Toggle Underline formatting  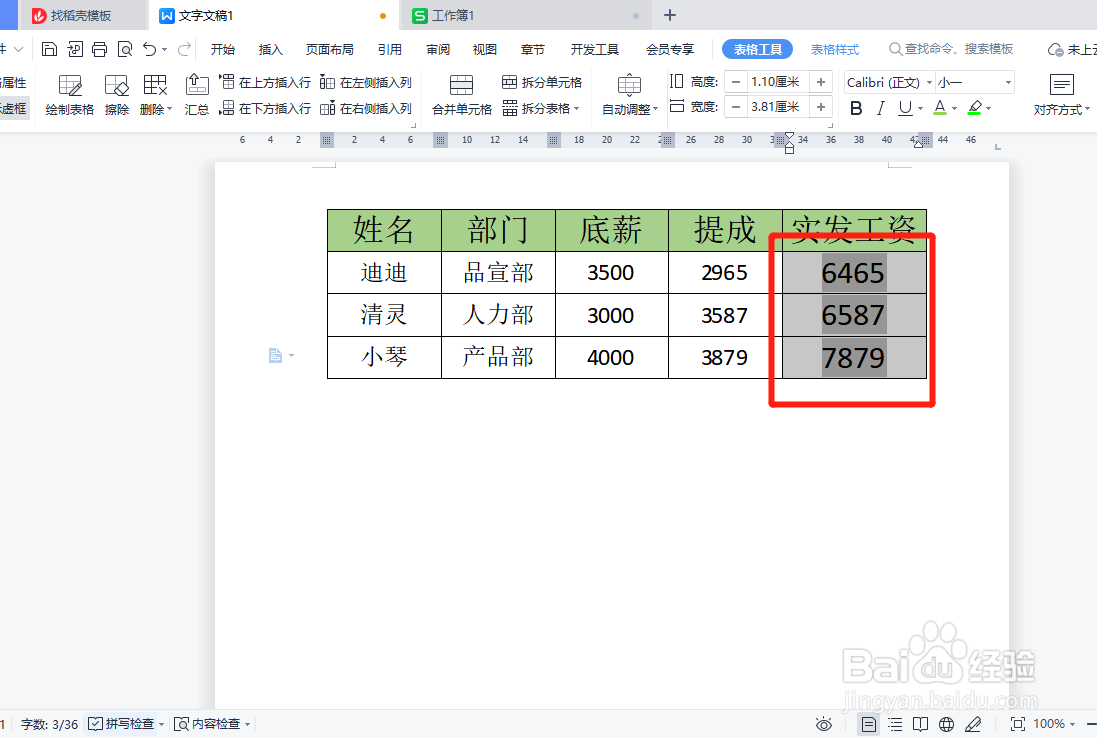pyautogui.click(x=905, y=108)
